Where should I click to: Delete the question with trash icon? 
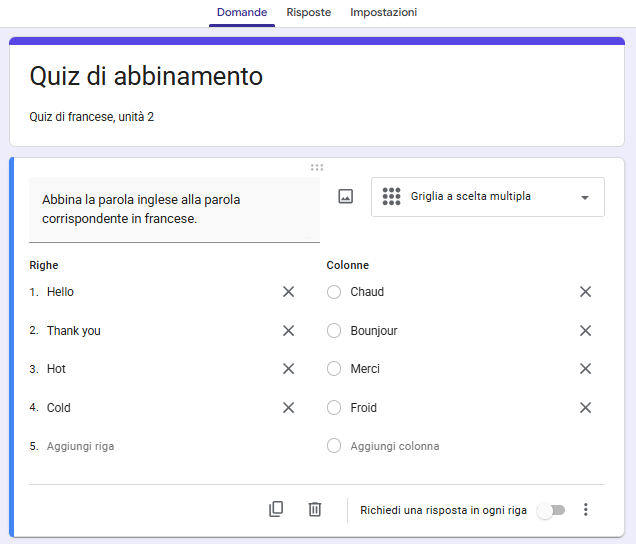(315, 509)
